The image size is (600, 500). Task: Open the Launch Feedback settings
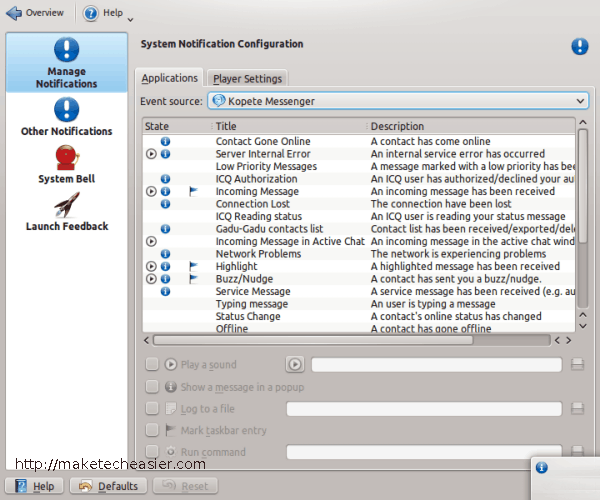(x=67, y=212)
